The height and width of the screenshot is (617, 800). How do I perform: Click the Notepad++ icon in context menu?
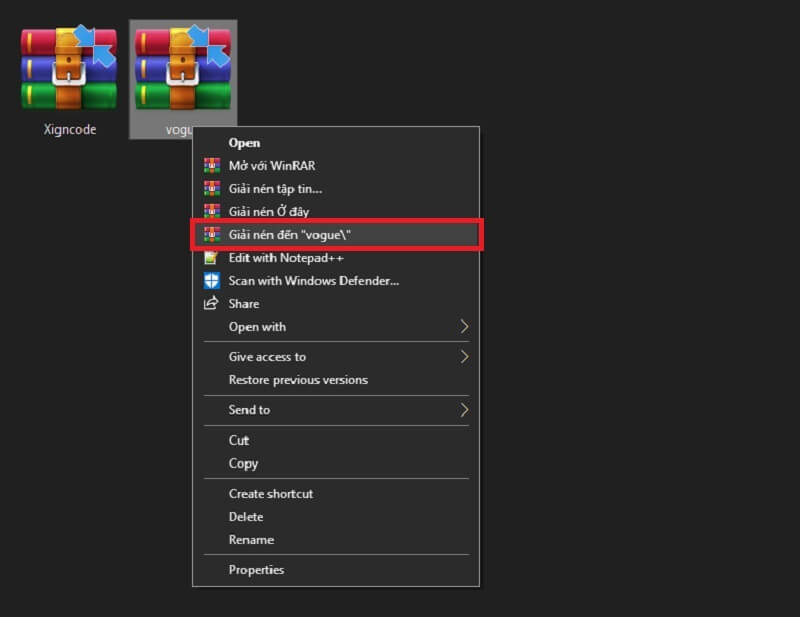point(211,258)
